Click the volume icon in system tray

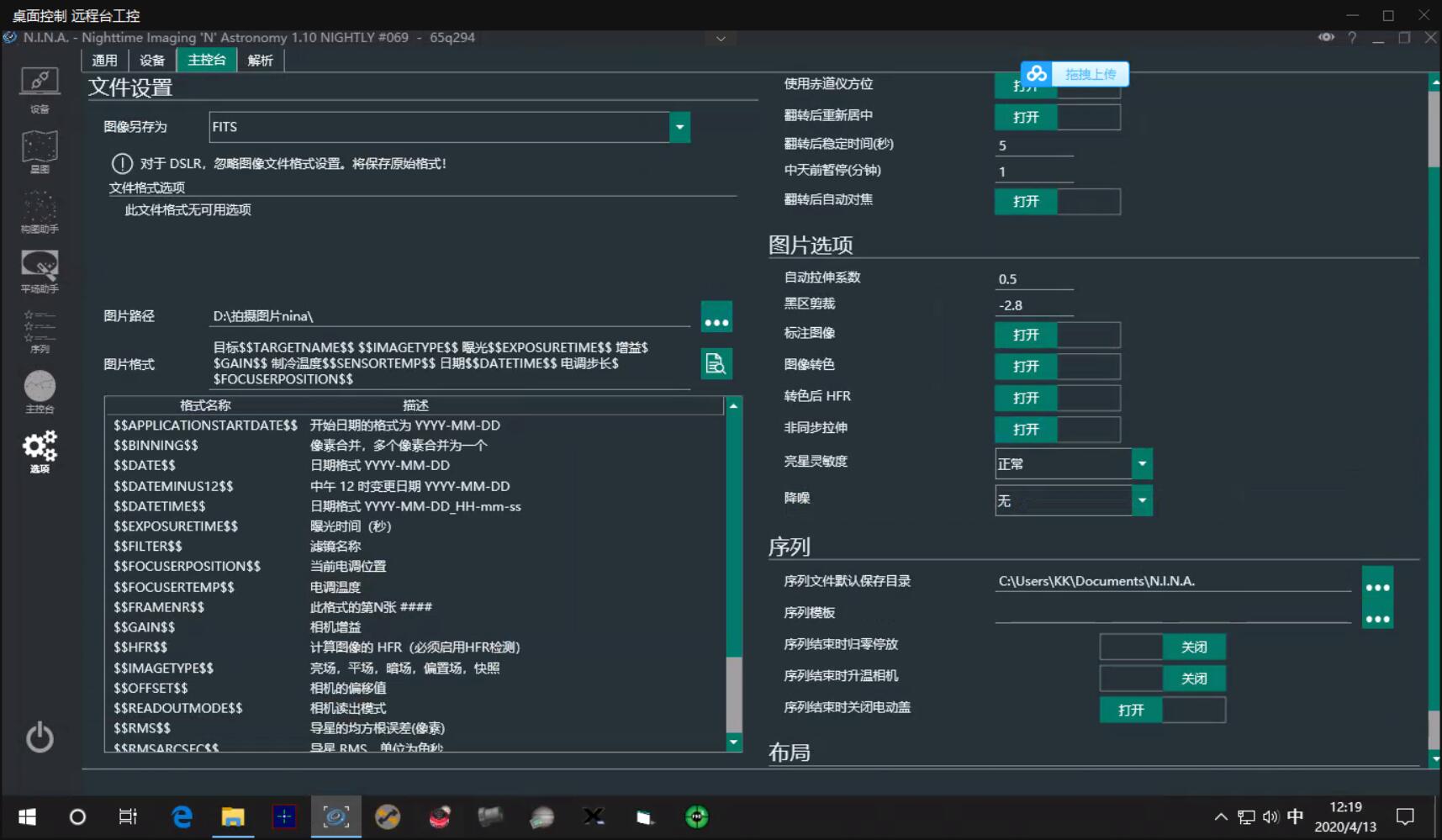pyautogui.click(x=1270, y=816)
